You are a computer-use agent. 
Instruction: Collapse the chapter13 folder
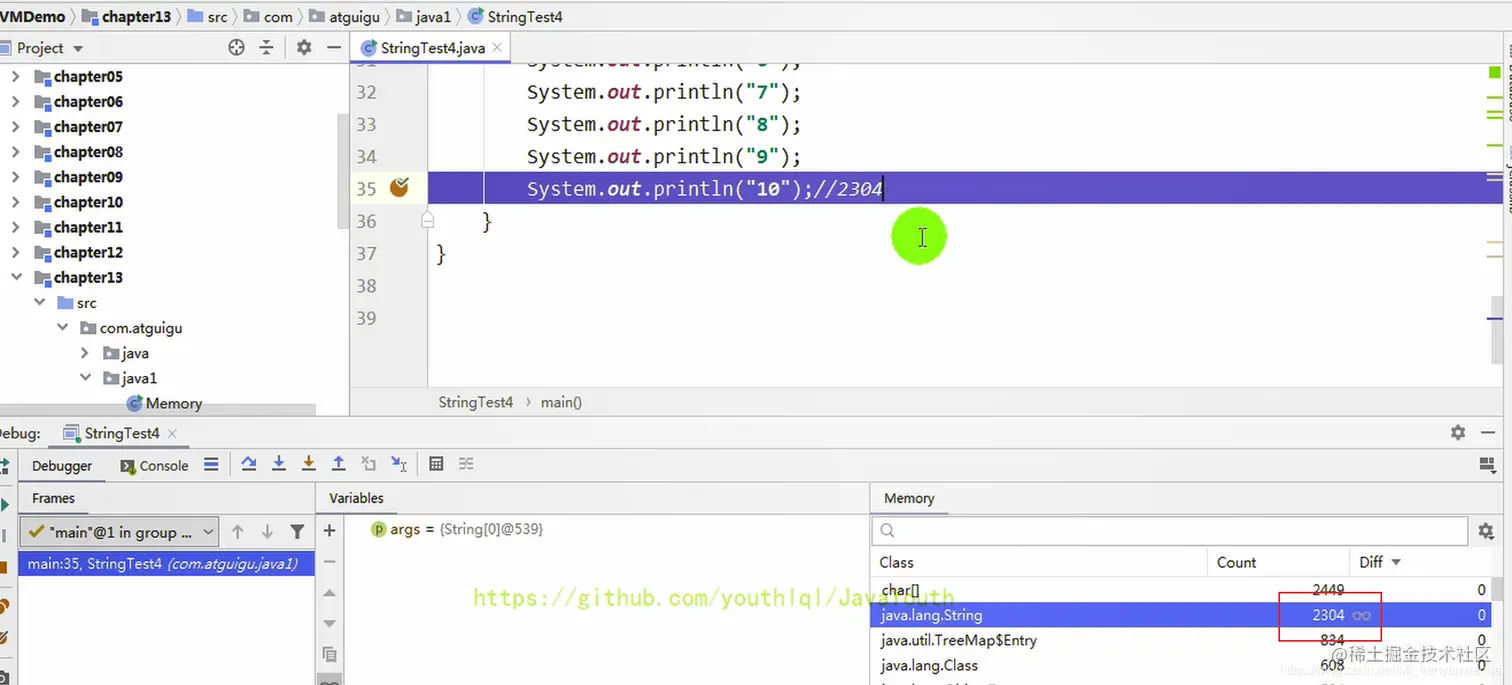tap(15, 277)
